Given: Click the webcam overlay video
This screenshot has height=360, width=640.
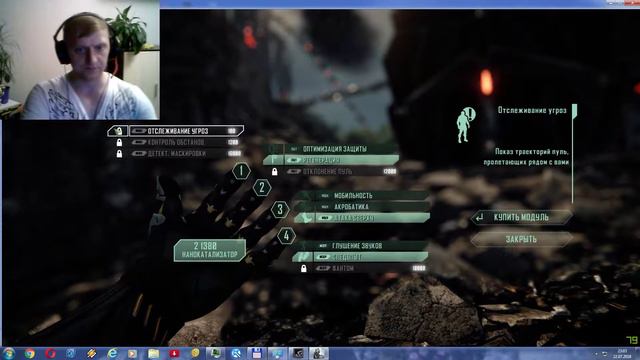Looking at the screenshot, I should (x=80, y=60).
